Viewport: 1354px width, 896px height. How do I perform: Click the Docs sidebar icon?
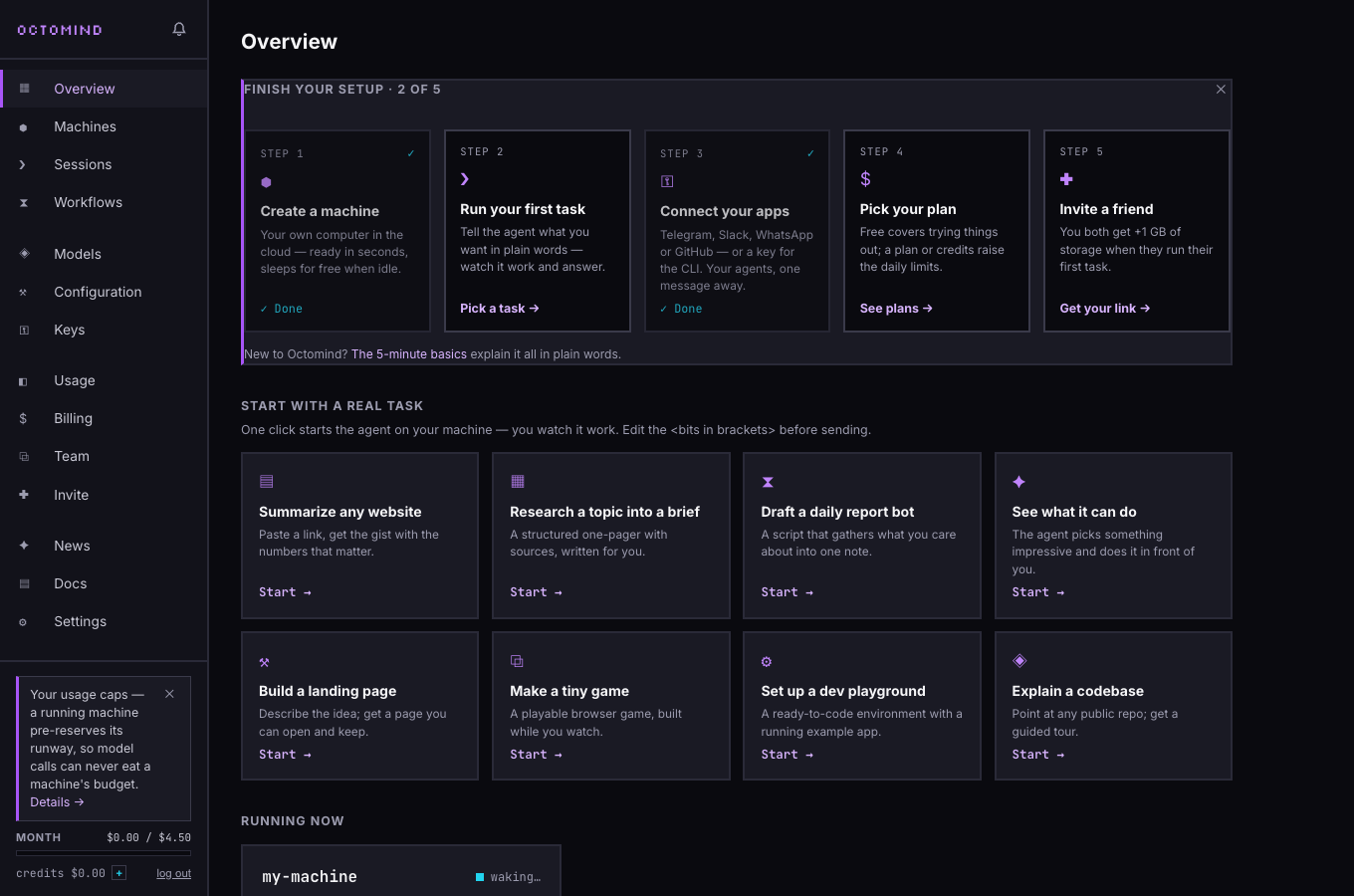point(24,583)
